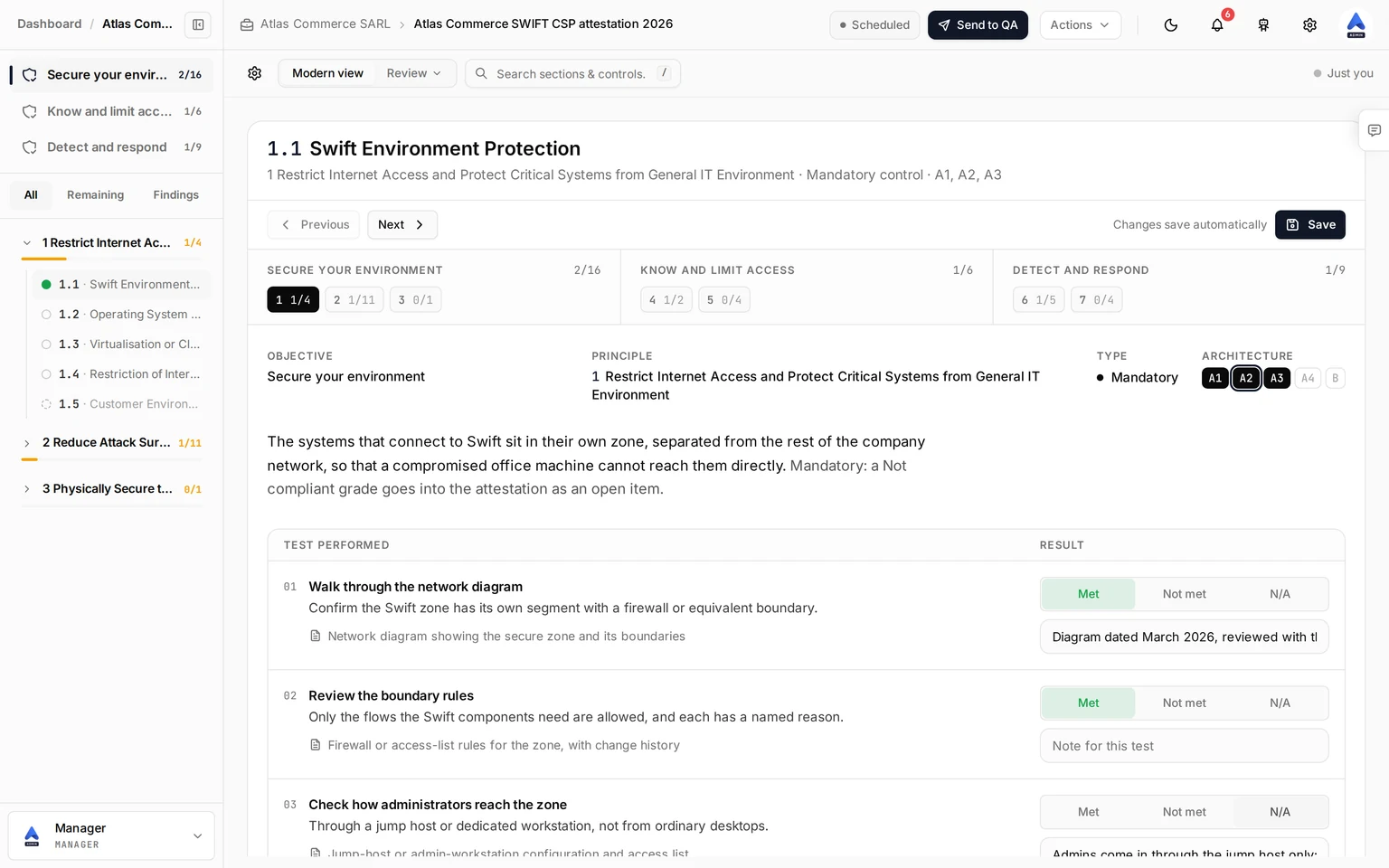Open the settings gear in top bar
Viewport: 1389px width, 868px height.
pyautogui.click(x=1309, y=25)
